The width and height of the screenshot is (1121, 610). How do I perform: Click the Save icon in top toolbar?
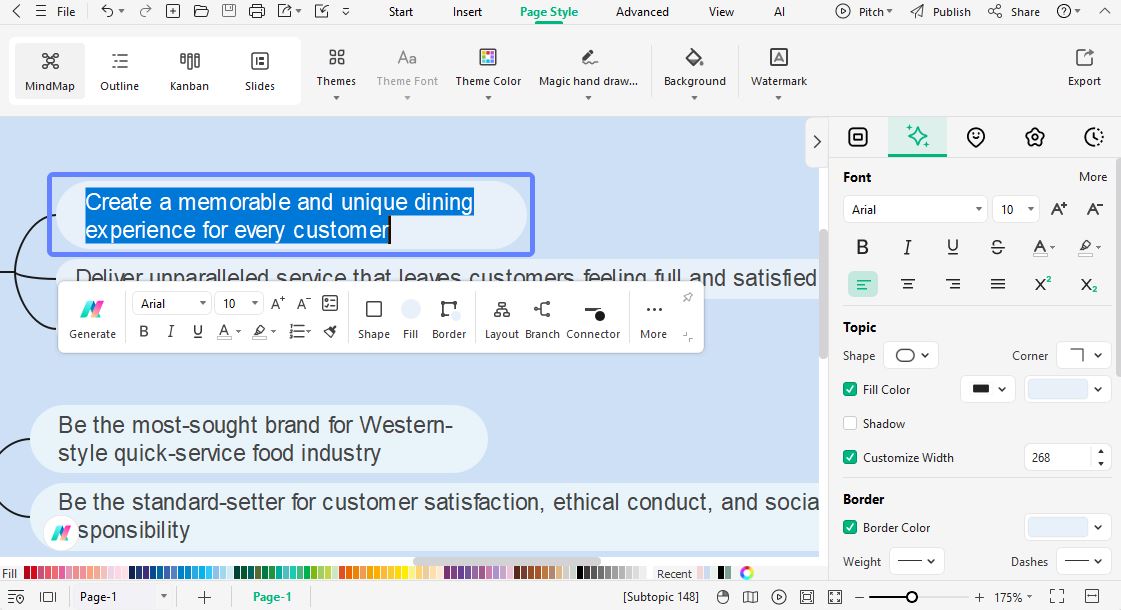(x=229, y=11)
